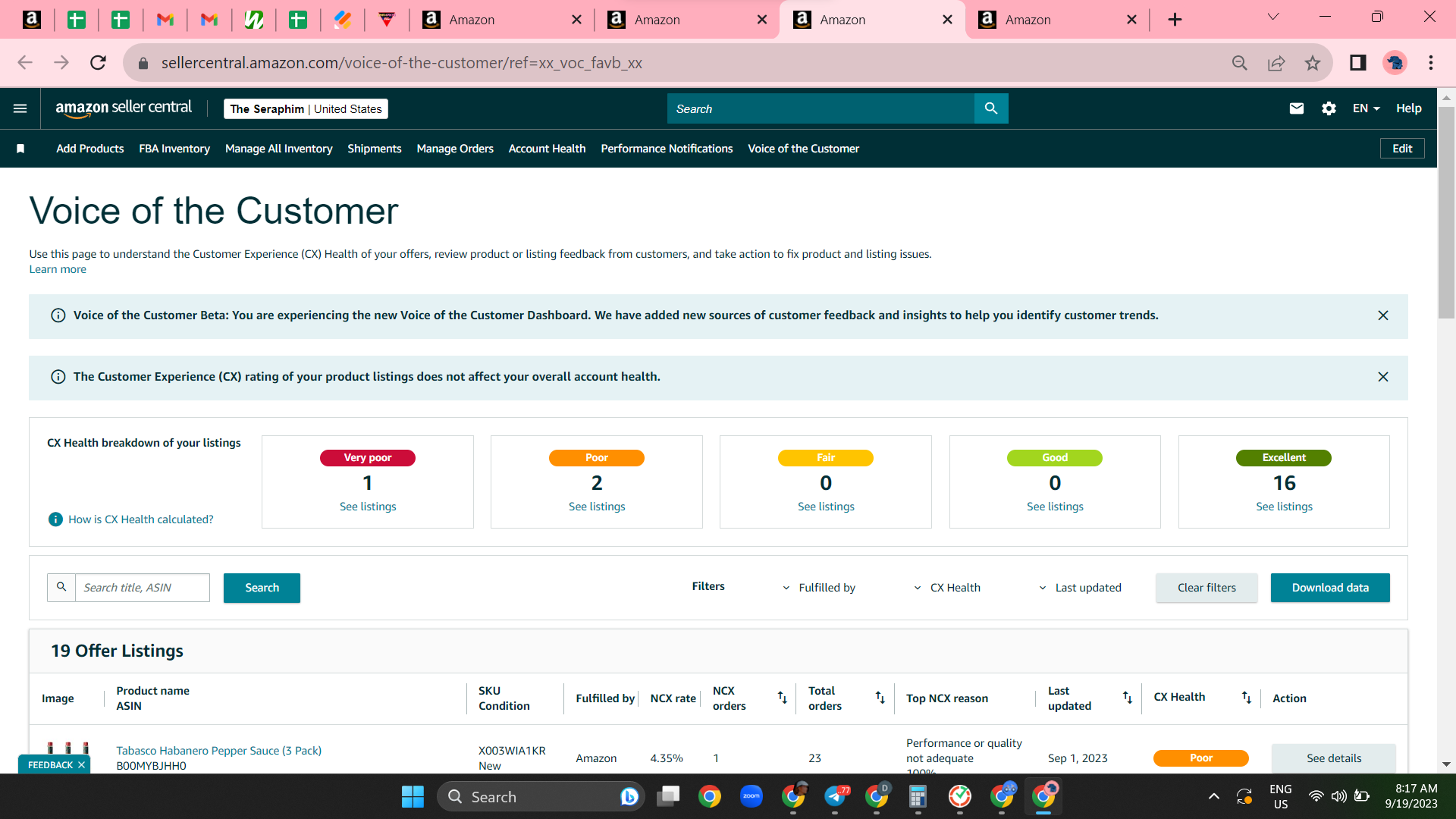Open FBA Inventory menu item

pyautogui.click(x=174, y=149)
